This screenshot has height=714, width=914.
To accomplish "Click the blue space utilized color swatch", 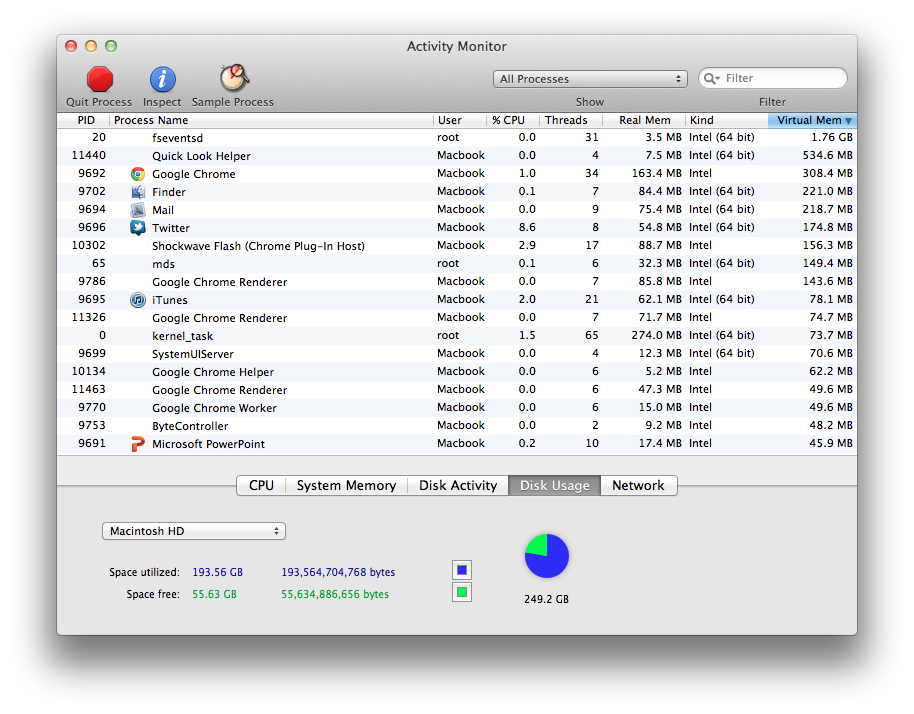I will pos(462,570).
